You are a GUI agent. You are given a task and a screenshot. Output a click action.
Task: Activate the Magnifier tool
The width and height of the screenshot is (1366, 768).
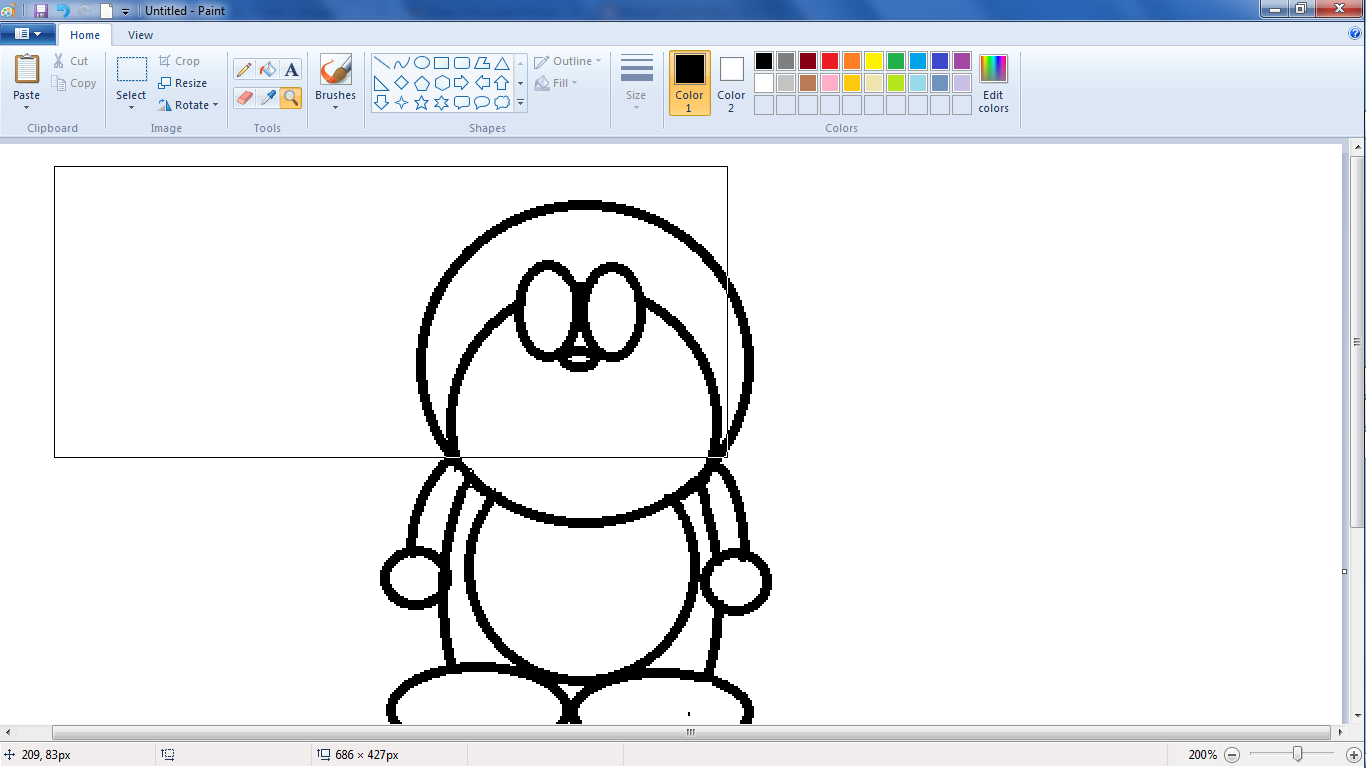pos(291,97)
